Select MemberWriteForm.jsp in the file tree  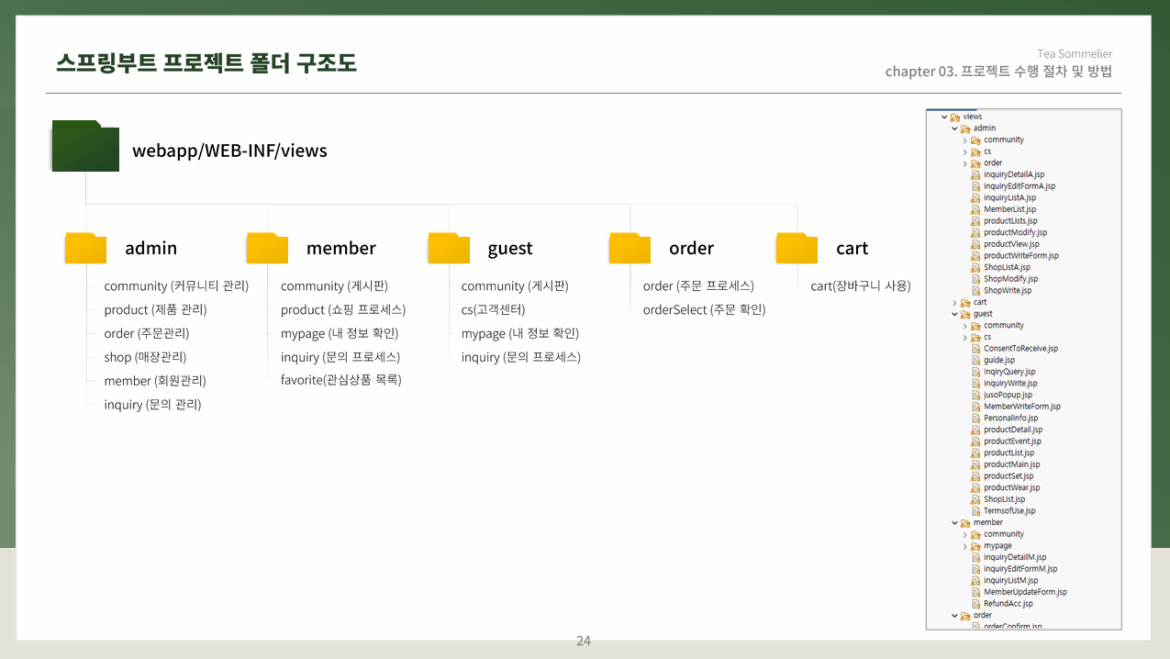1022,407
